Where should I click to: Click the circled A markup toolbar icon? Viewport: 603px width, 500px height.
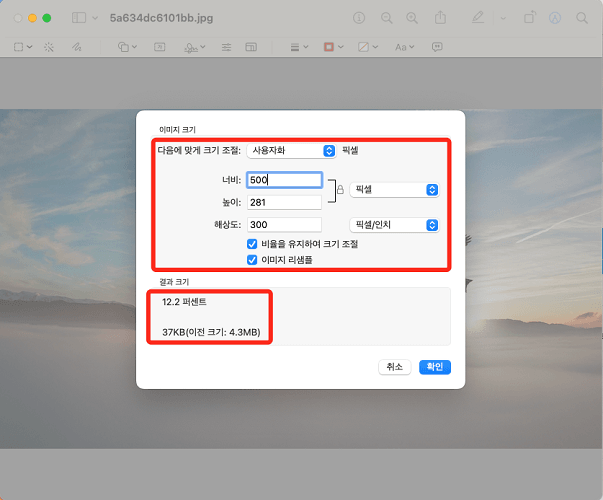(555, 18)
